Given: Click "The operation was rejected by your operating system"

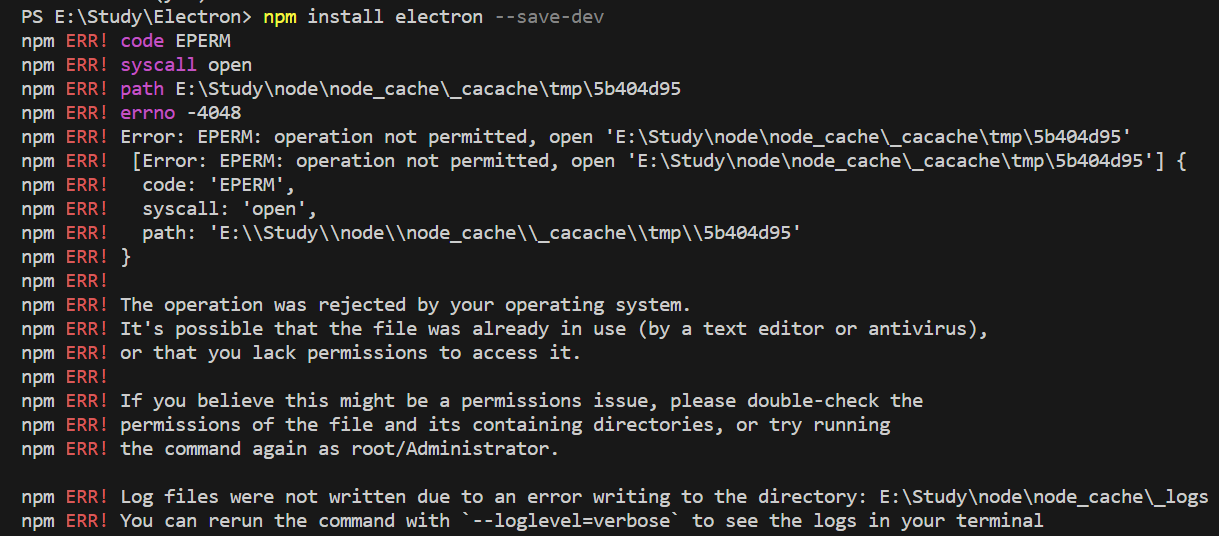Looking at the screenshot, I should (x=405, y=304).
